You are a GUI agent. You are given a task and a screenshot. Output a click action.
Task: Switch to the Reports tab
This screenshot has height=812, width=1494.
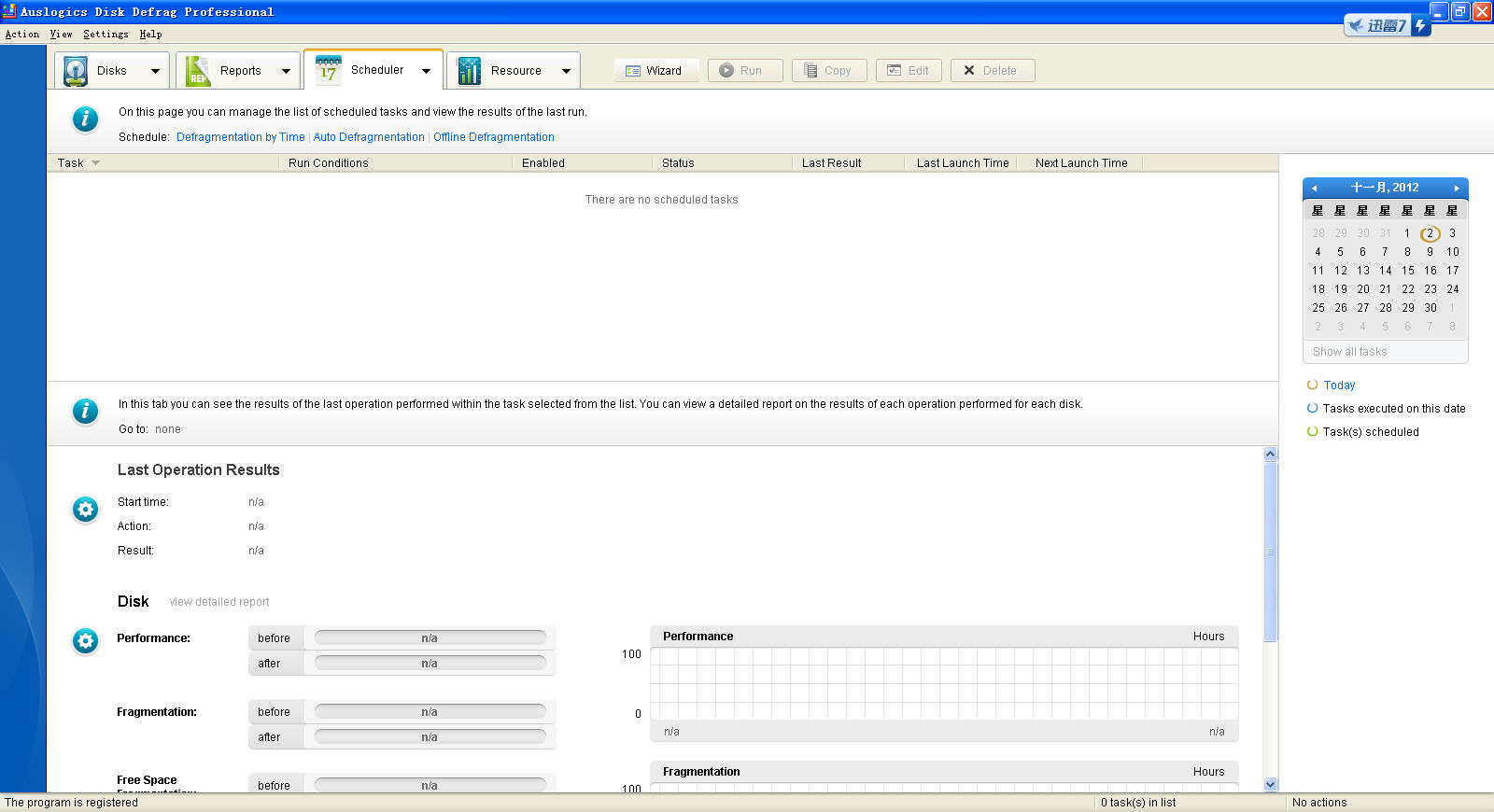[x=238, y=71]
